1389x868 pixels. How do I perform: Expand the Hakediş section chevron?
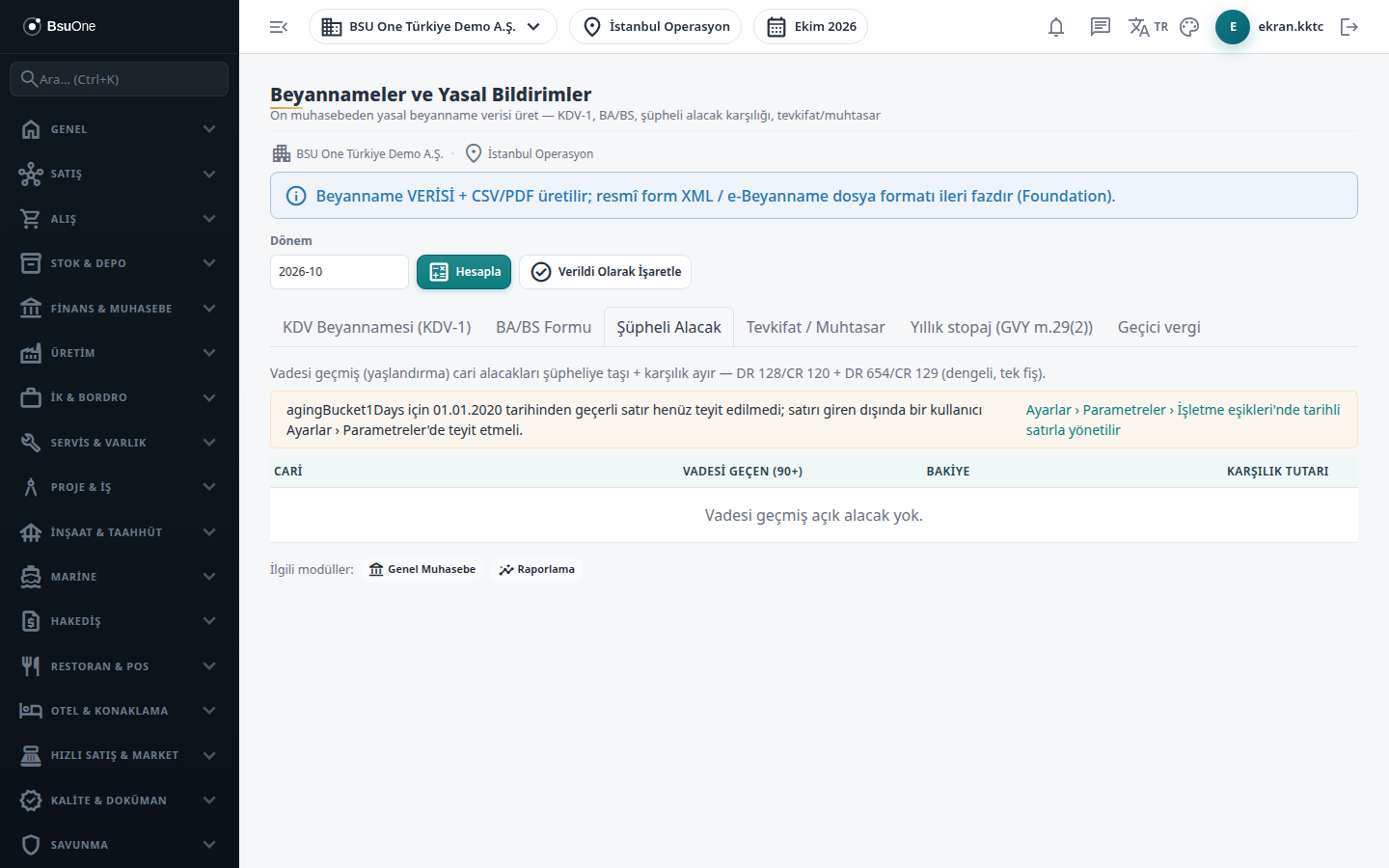pos(209,621)
